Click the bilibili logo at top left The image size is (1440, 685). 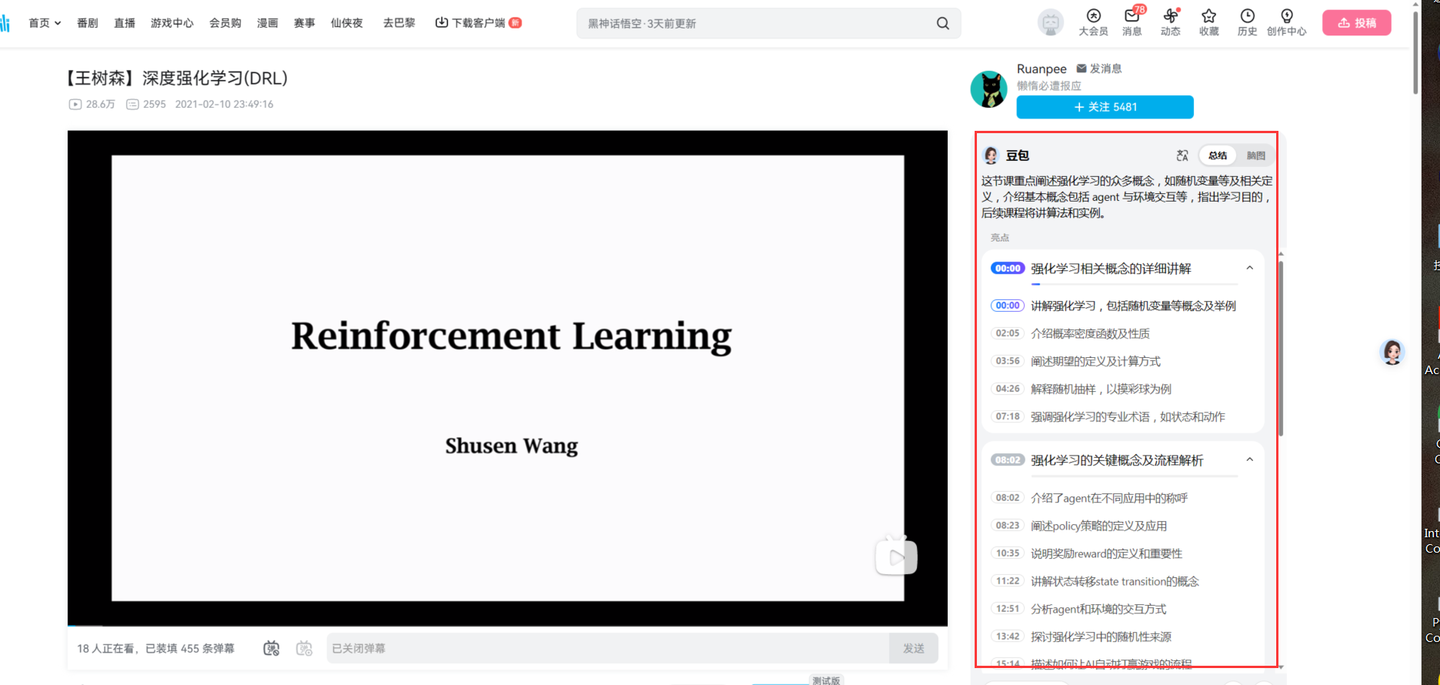[x=5, y=23]
